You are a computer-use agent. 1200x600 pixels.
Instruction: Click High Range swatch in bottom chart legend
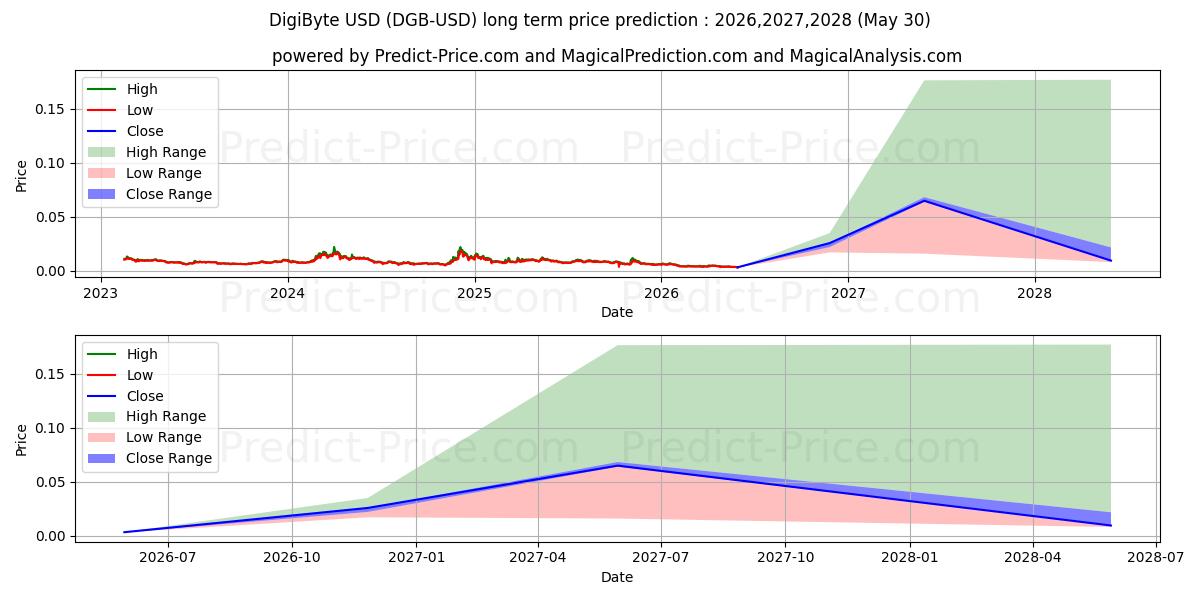coord(103,417)
